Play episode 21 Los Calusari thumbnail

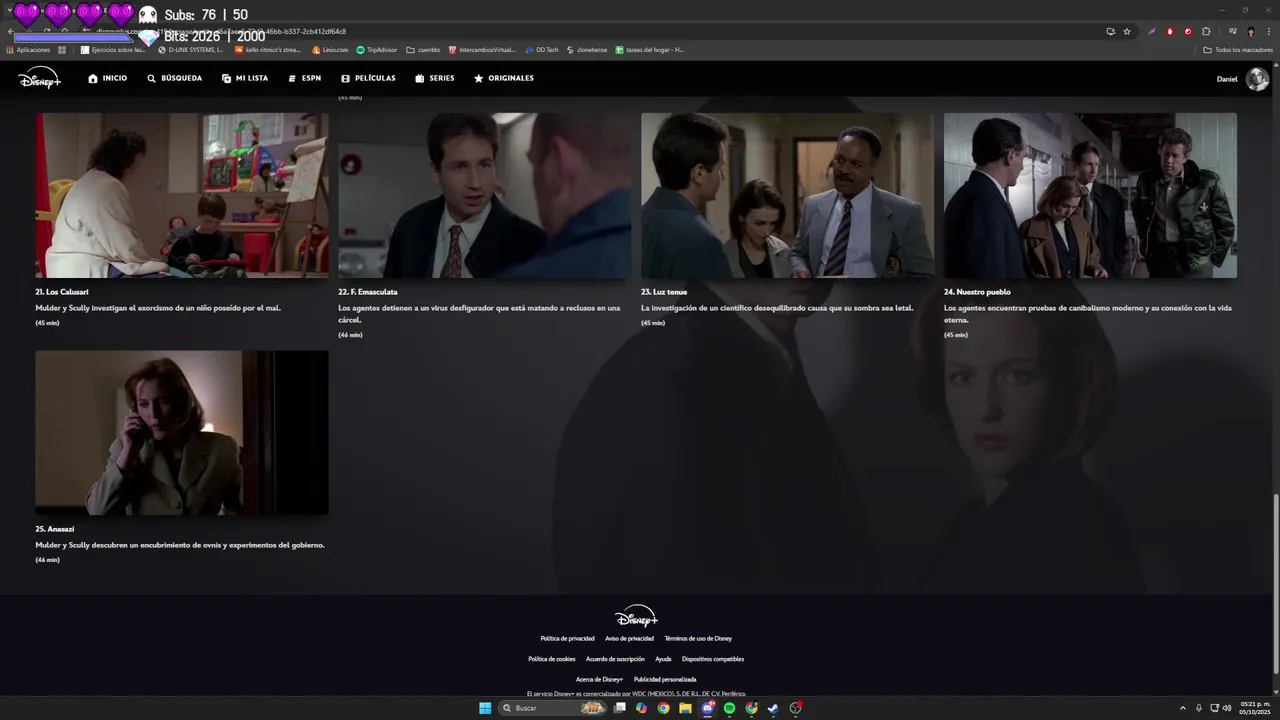182,195
